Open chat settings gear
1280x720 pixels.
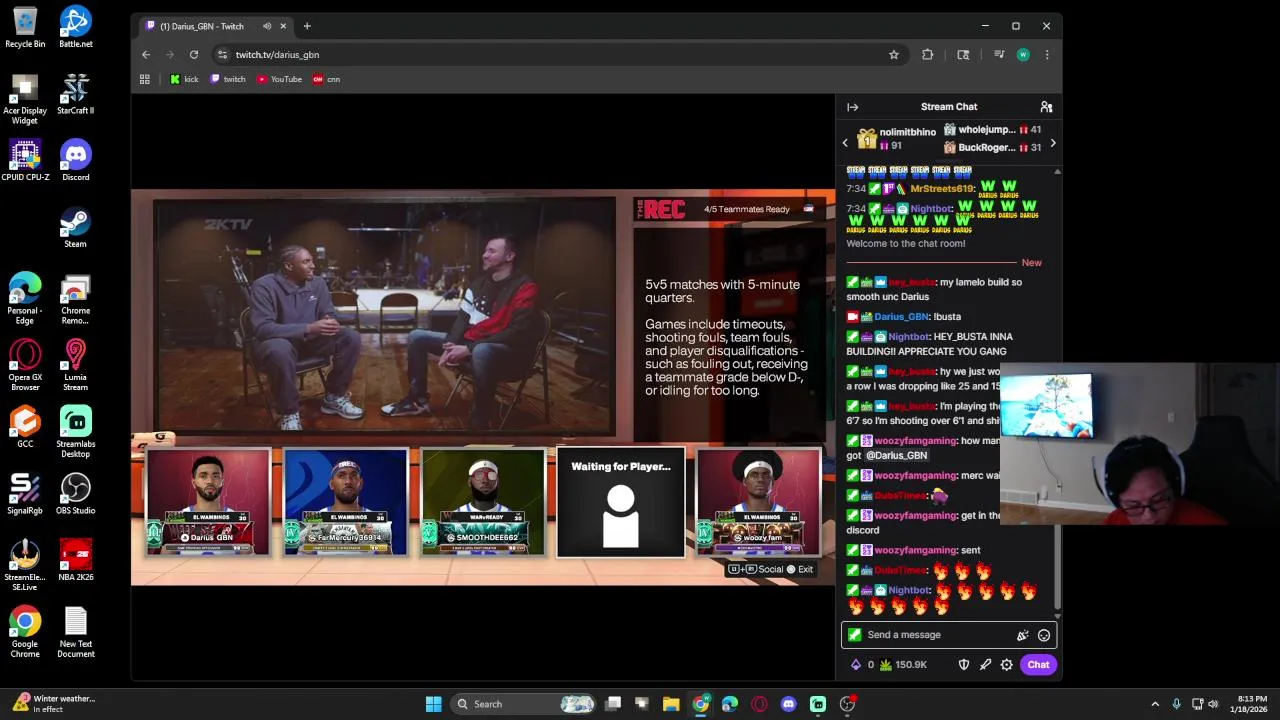click(x=1007, y=665)
